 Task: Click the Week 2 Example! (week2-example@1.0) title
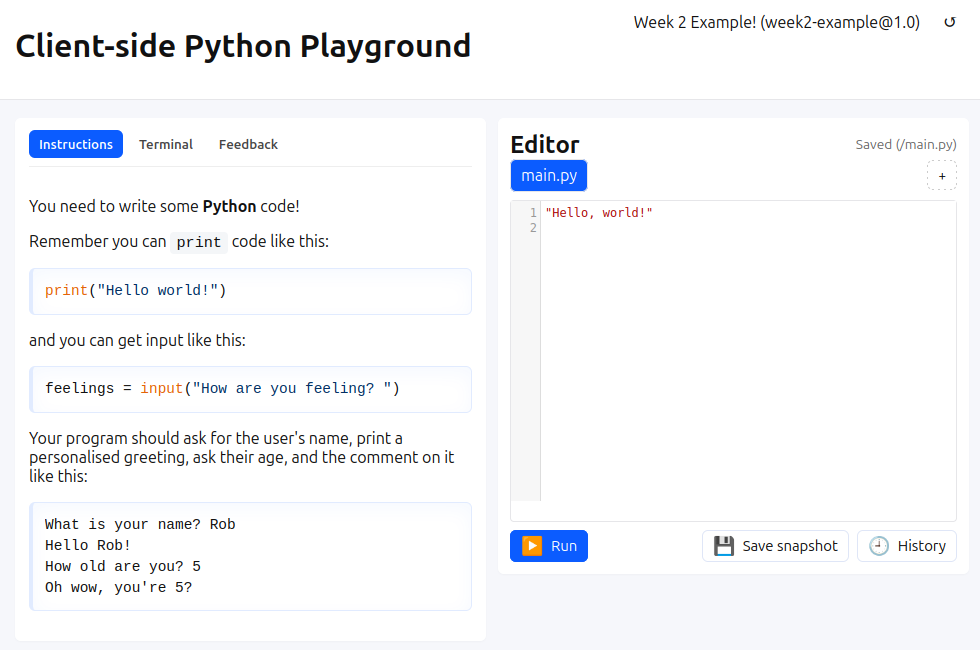pyautogui.click(x=776, y=22)
